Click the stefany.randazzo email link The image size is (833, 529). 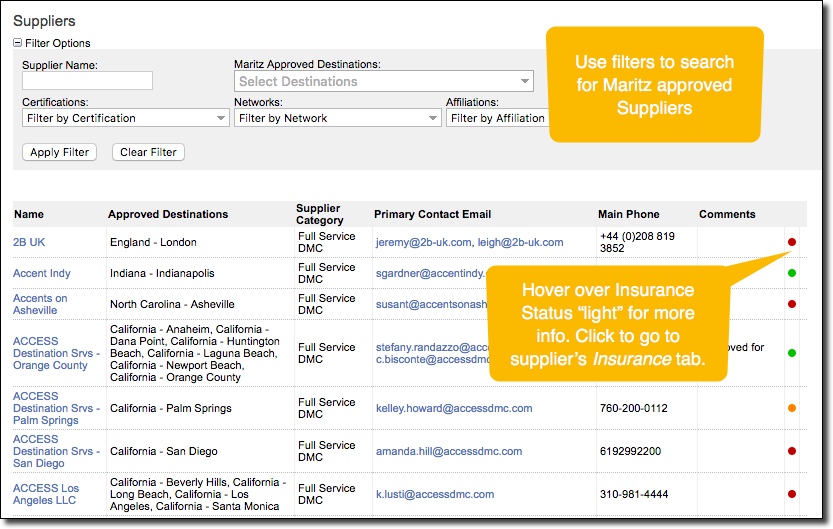(432, 347)
